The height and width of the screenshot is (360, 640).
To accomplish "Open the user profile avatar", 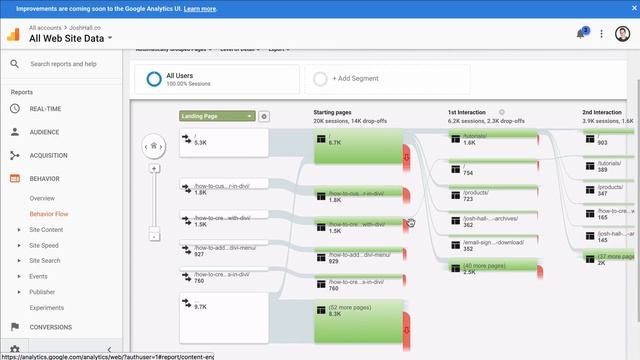I will coord(622,34).
